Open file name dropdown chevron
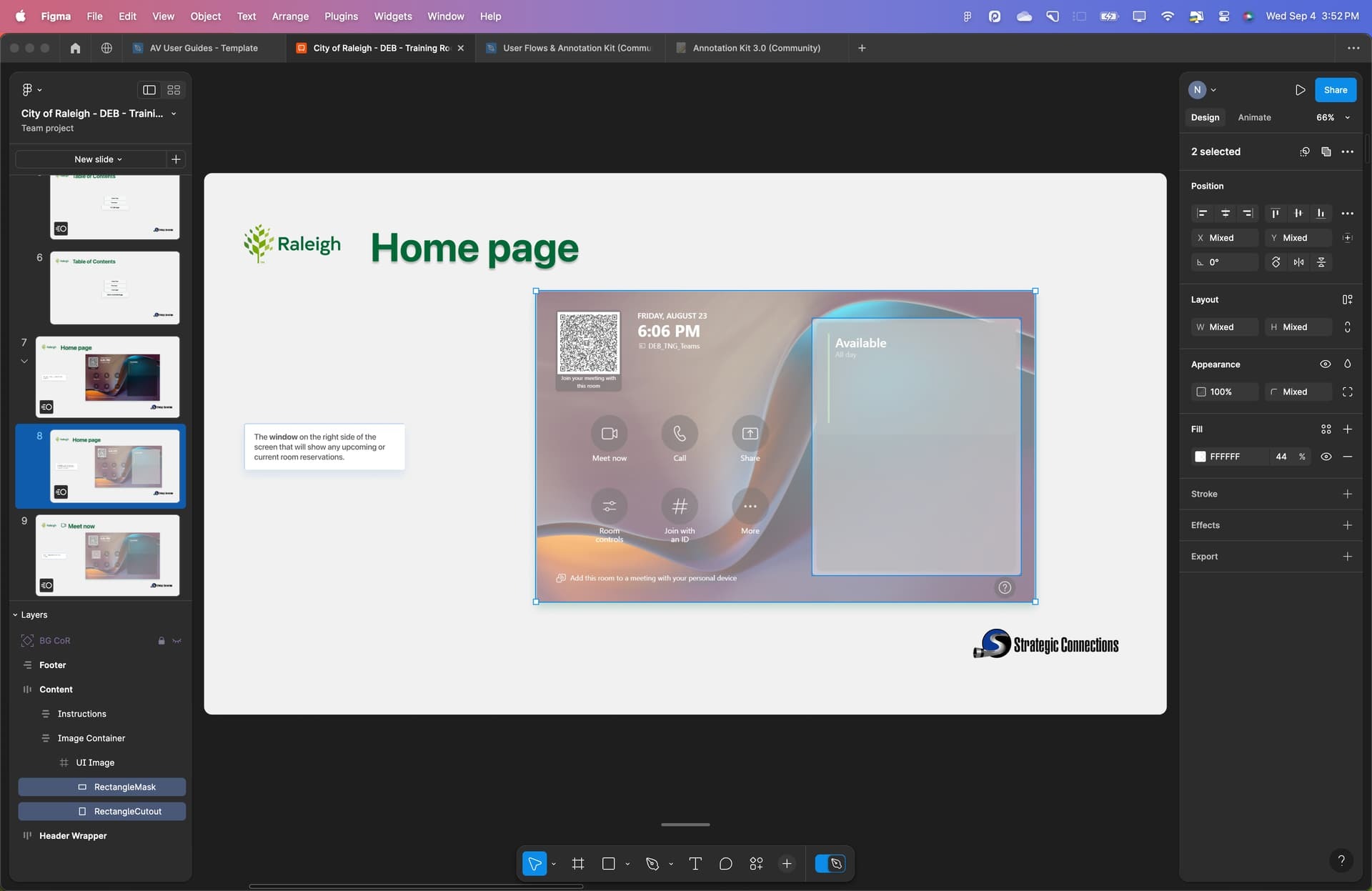This screenshot has width=1372, height=891. pyautogui.click(x=174, y=114)
